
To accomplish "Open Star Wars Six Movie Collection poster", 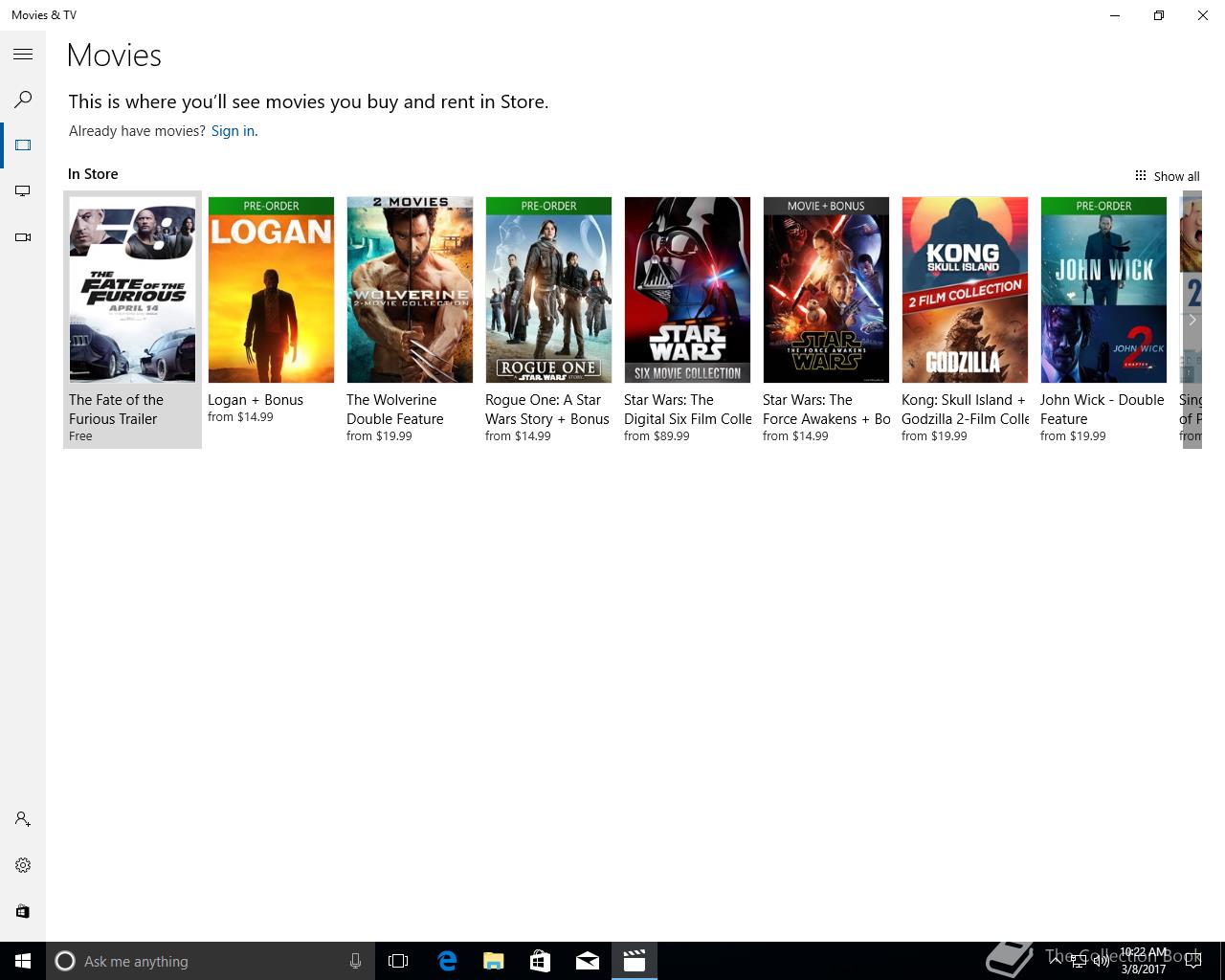I will pos(687,290).
